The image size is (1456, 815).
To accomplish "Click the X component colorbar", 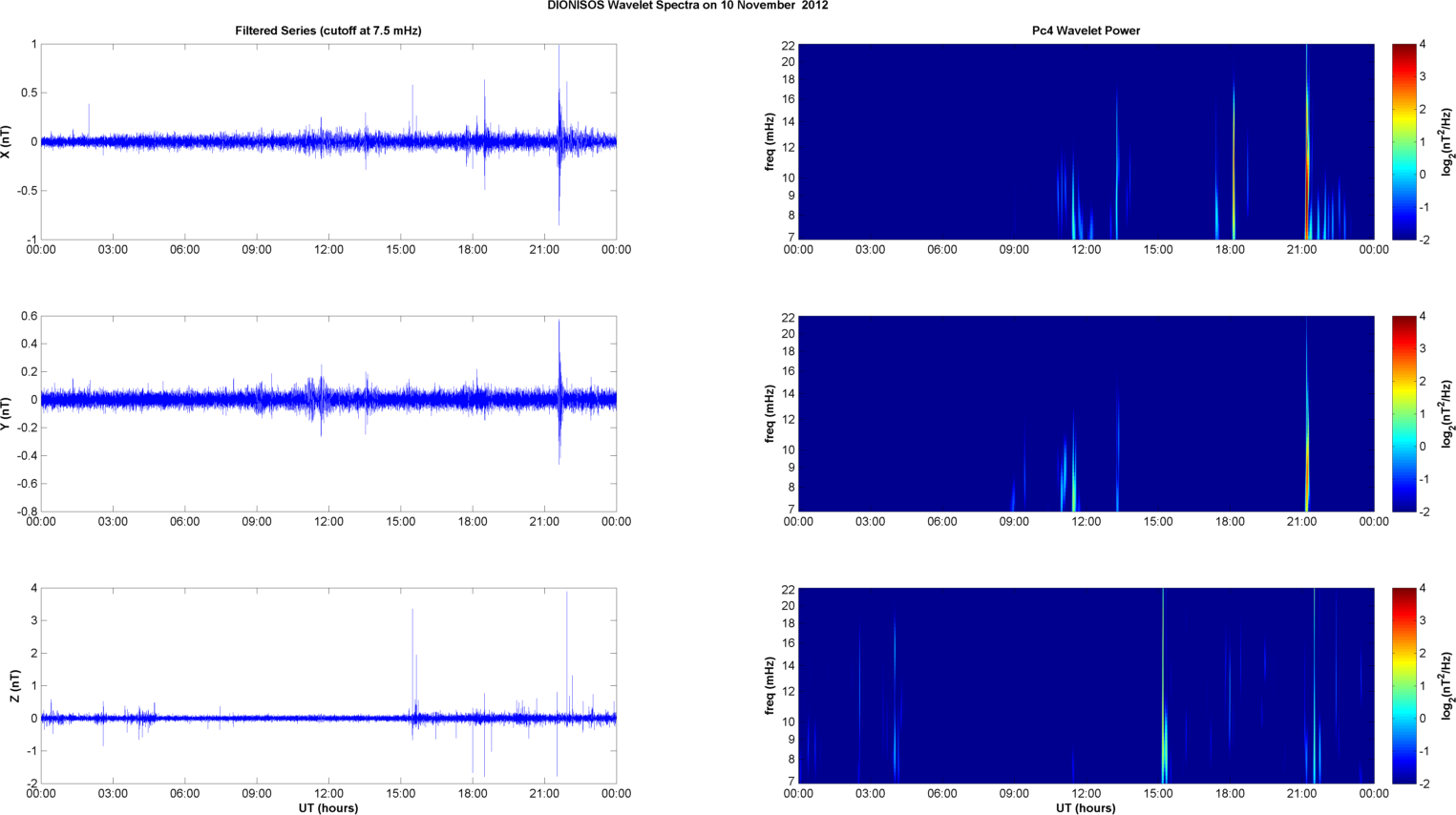I will point(1403,141).
